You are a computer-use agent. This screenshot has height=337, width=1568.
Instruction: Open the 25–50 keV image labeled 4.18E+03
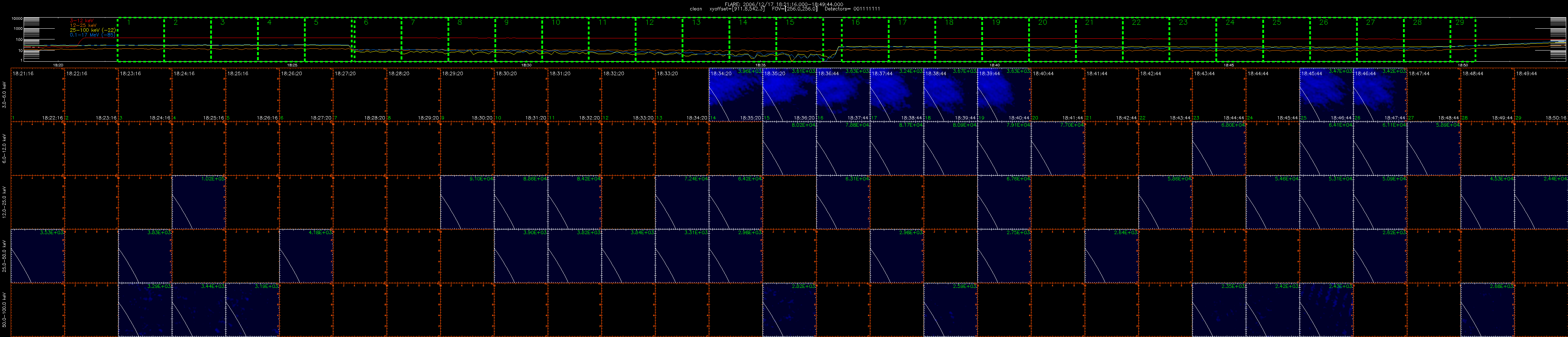[x=306, y=256]
